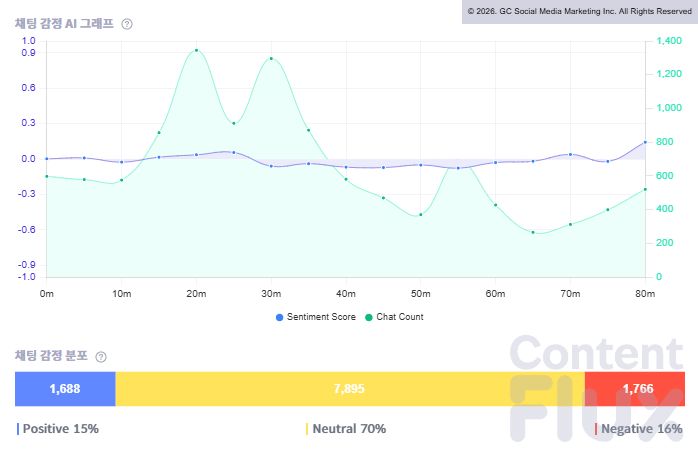Click the Chat Count point at 50m
This screenshot has height=457, width=698.
tap(421, 215)
